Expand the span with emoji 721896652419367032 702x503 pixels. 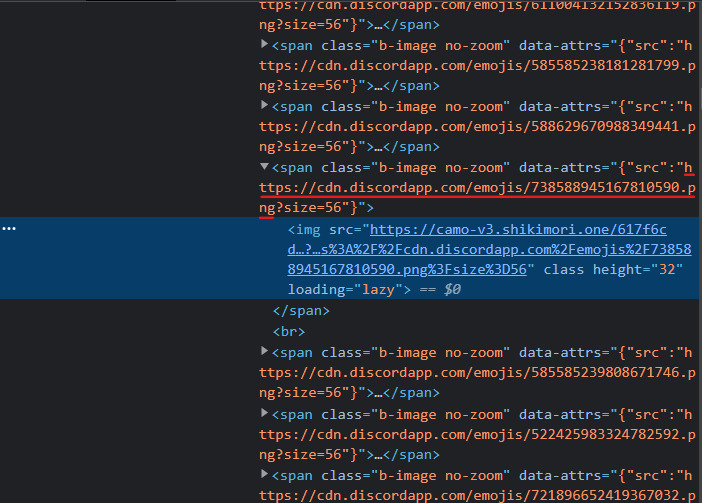click(x=264, y=473)
